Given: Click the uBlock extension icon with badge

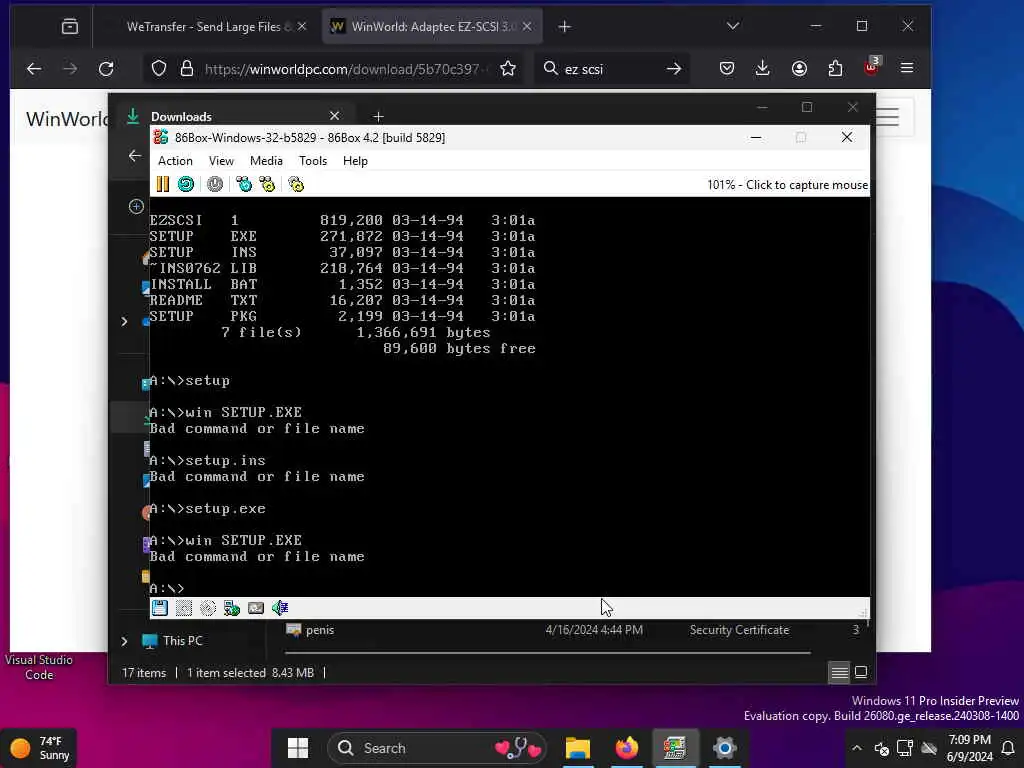Looking at the screenshot, I should click(x=872, y=67).
